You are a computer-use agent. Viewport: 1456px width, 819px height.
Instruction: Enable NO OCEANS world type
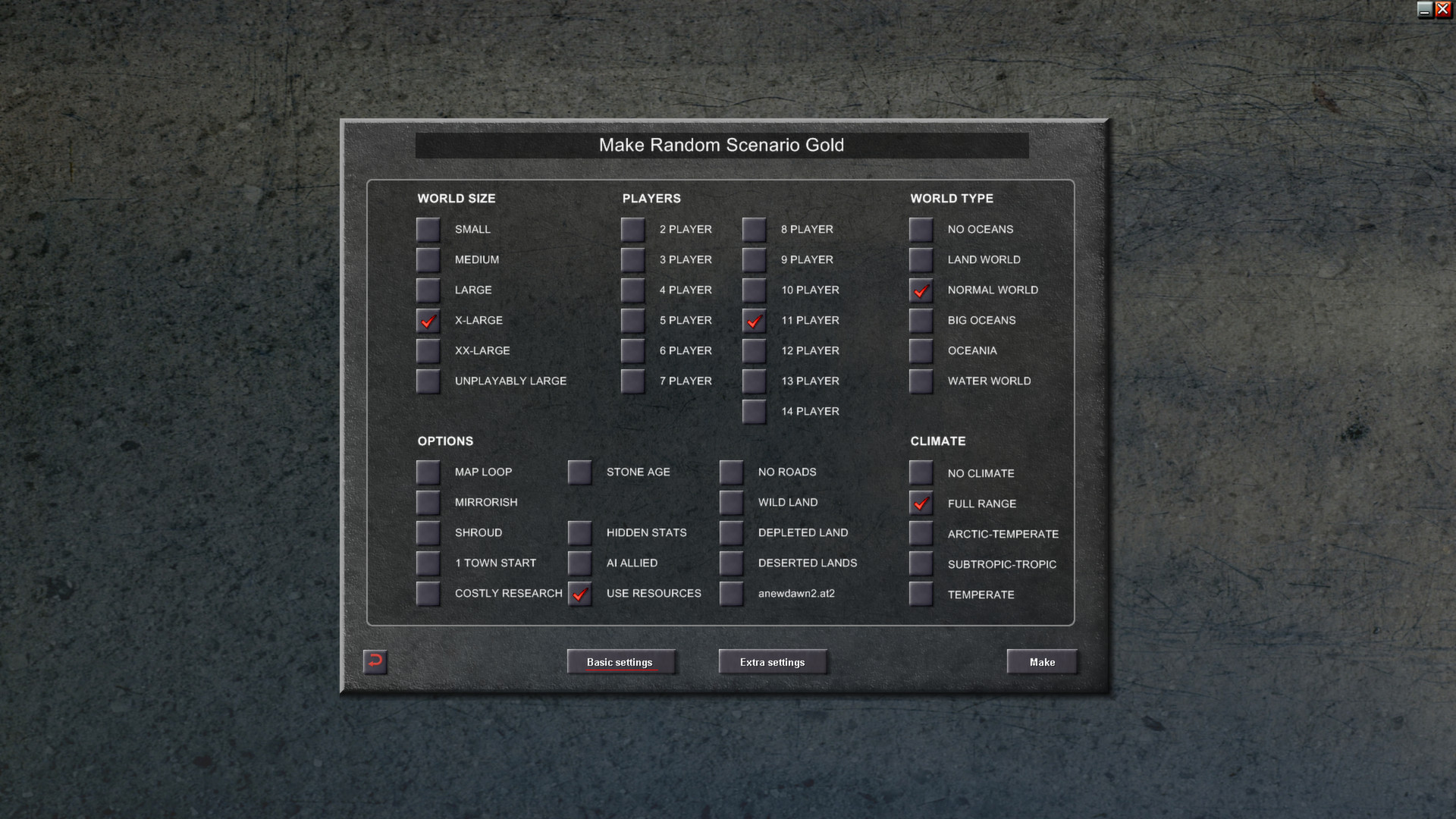[x=919, y=229]
